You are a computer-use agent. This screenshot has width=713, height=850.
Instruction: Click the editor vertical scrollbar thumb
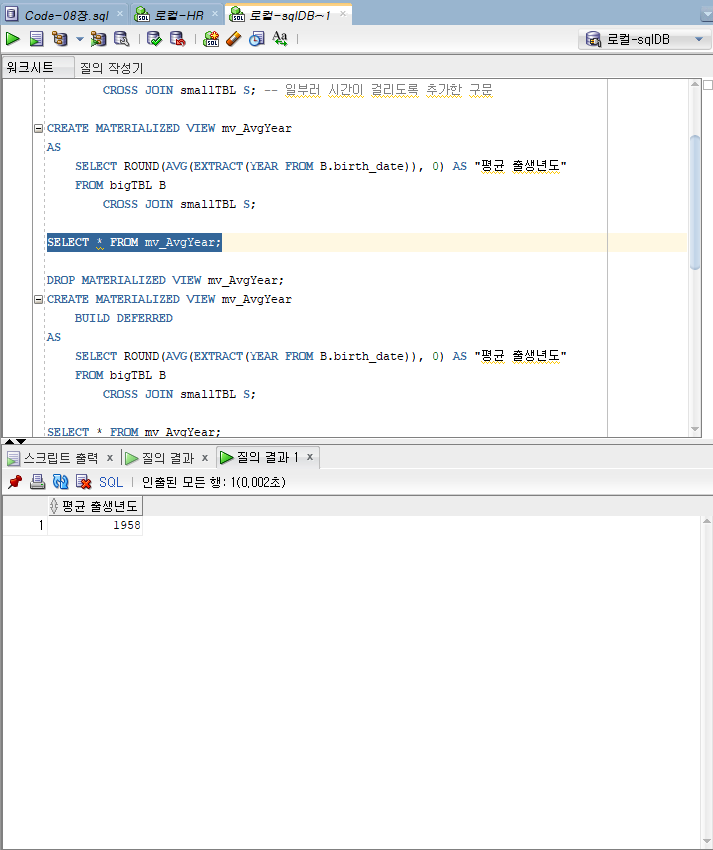pos(695,202)
